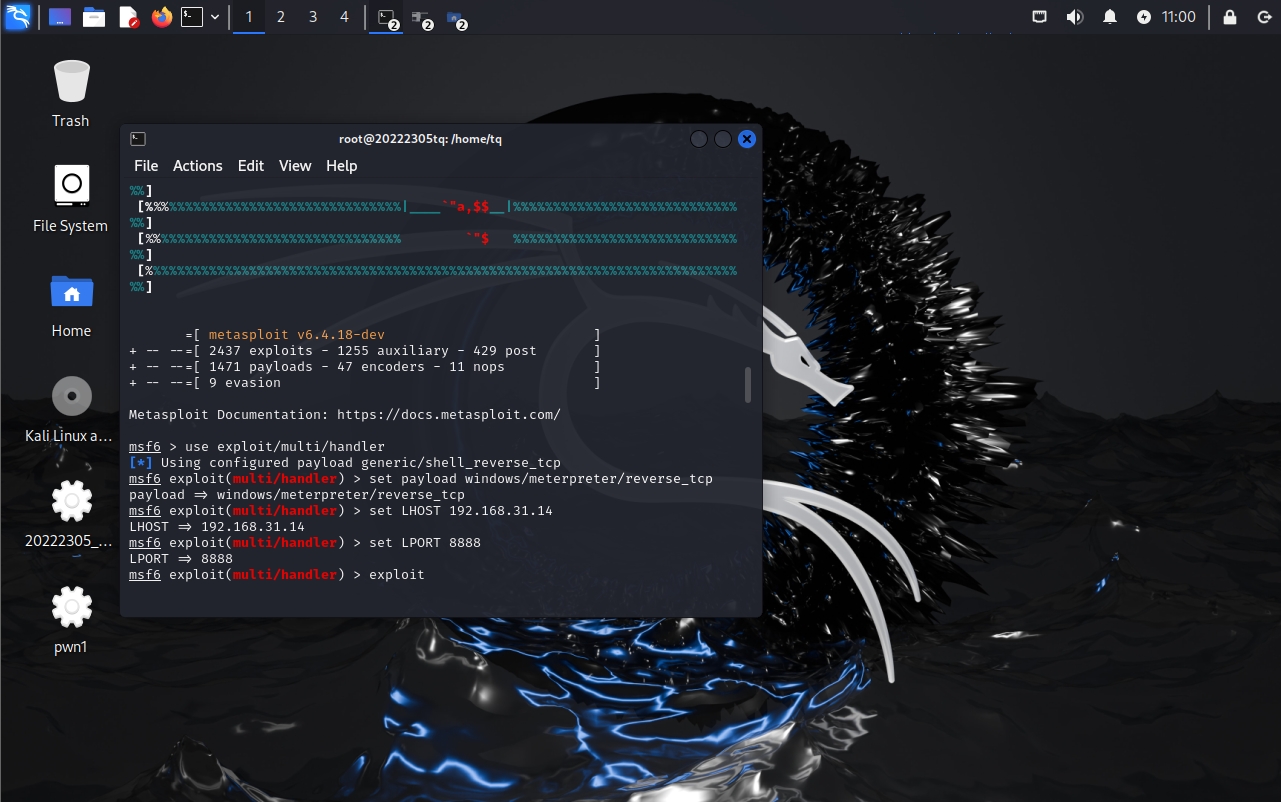The image size is (1281, 802).
Task: Open the volume control icon
Action: click(1075, 17)
